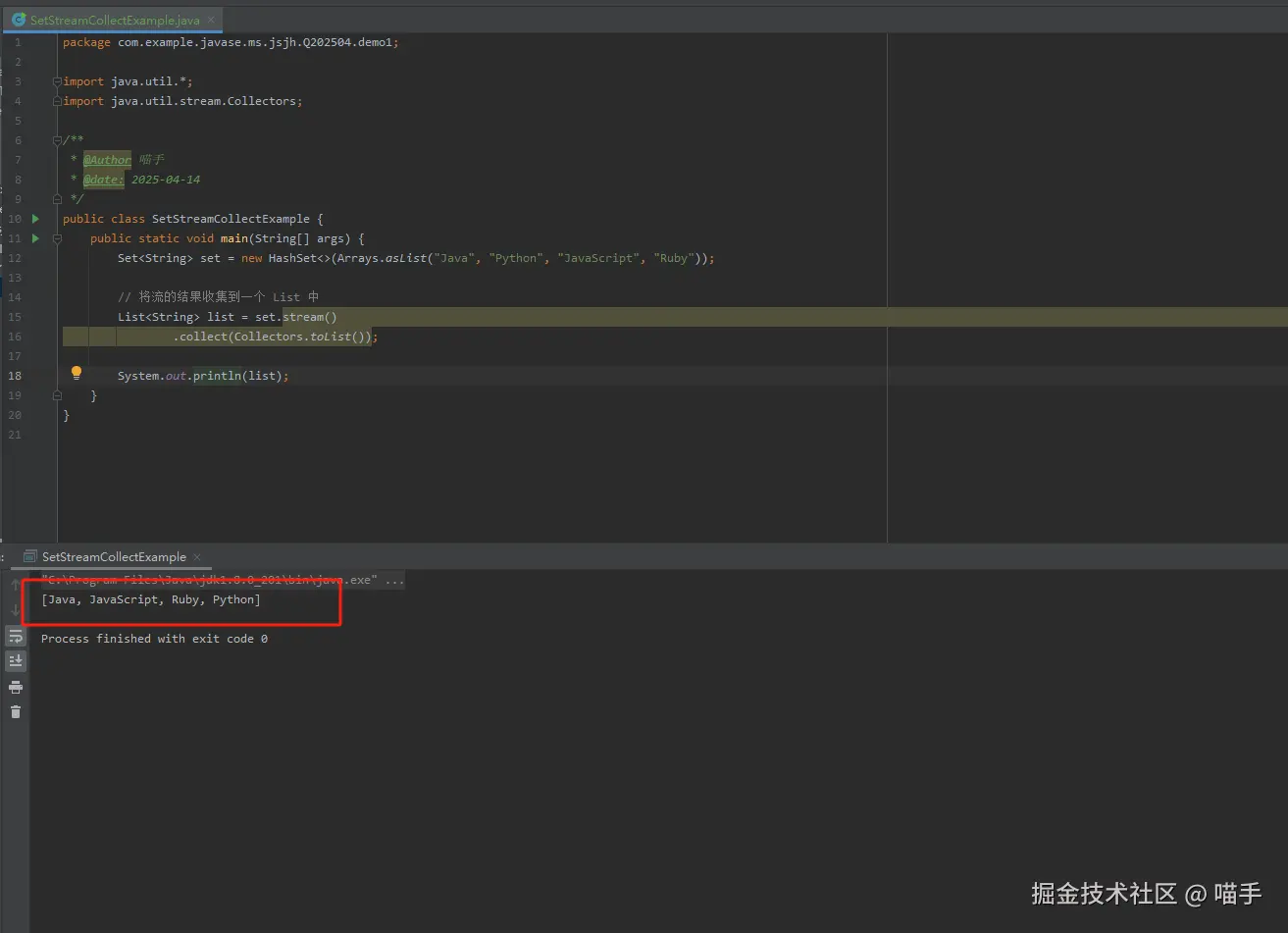Screen dimensions: 1288x933
Task: Click the fold marker at line 4
Action: click(x=57, y=101)
